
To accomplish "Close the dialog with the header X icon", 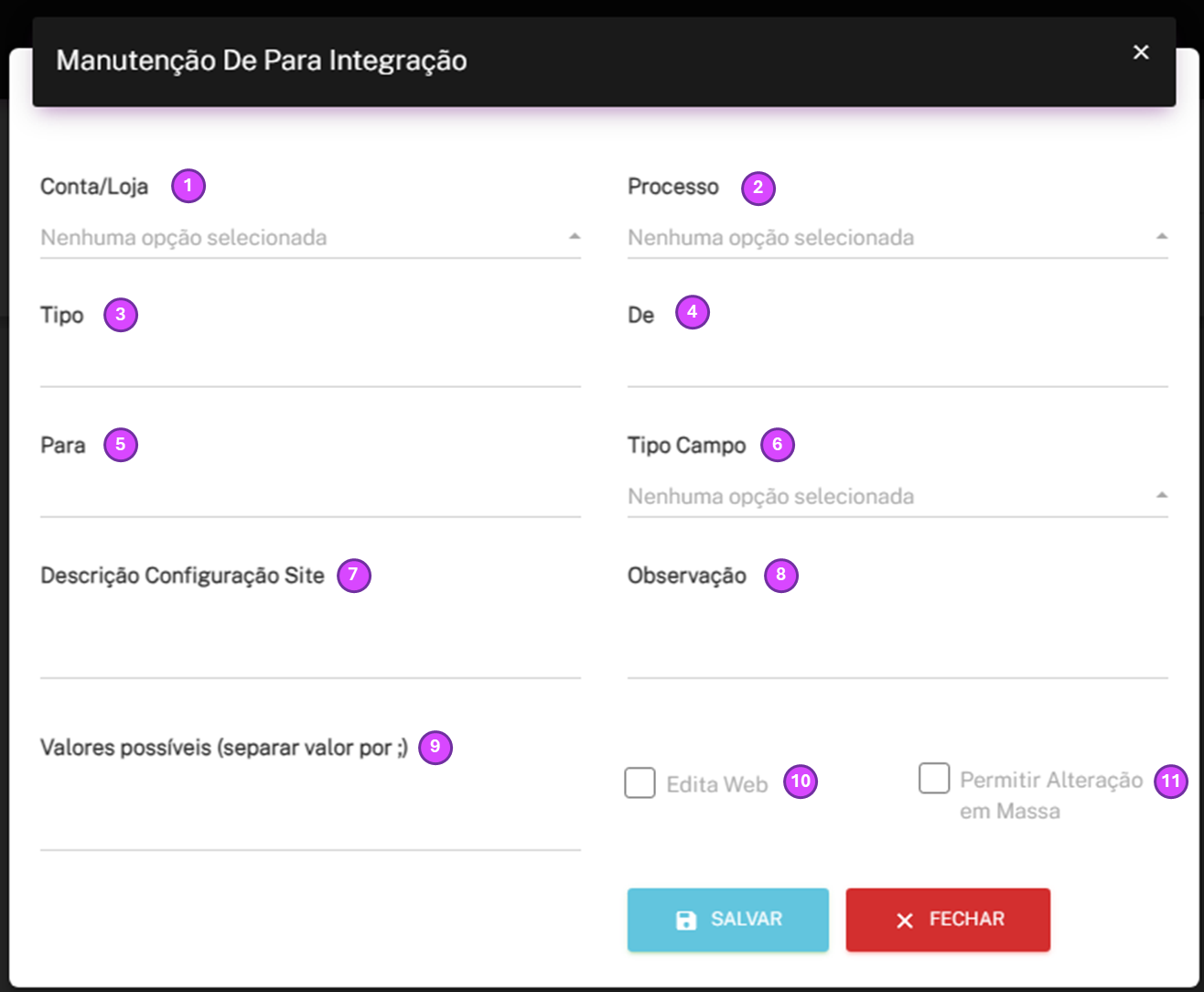I will 1141,52.
